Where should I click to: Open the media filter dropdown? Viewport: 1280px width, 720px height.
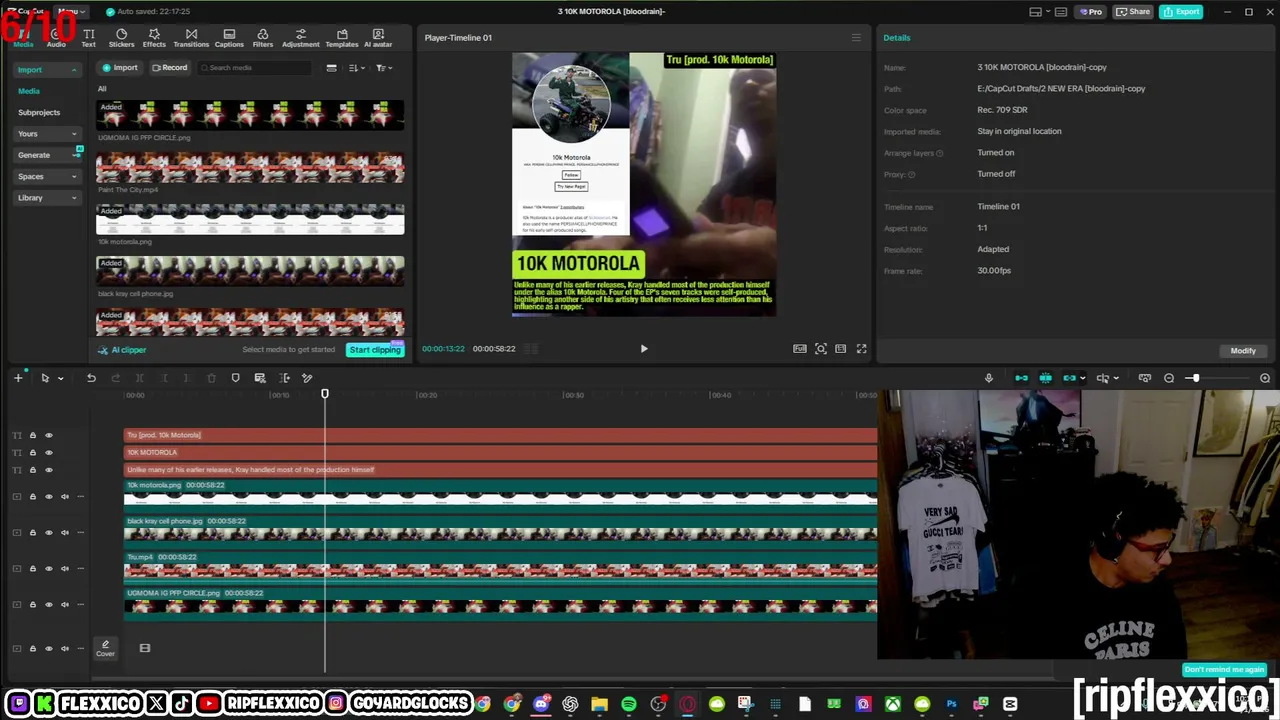(x=384, y=68)
